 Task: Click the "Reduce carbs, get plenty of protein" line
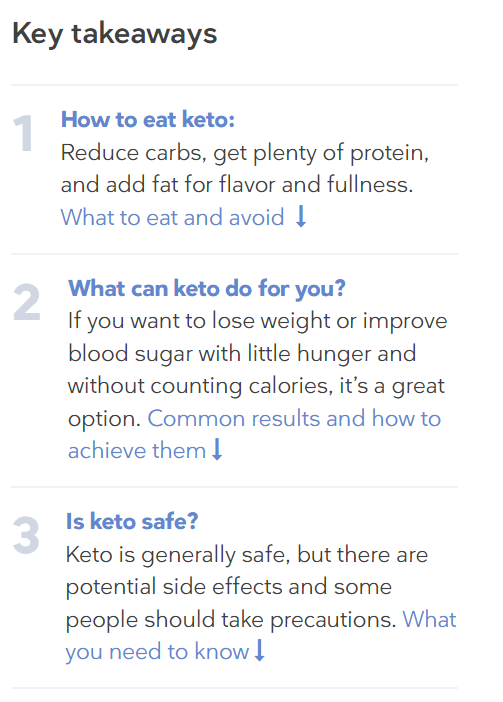(x=245, y=154)
